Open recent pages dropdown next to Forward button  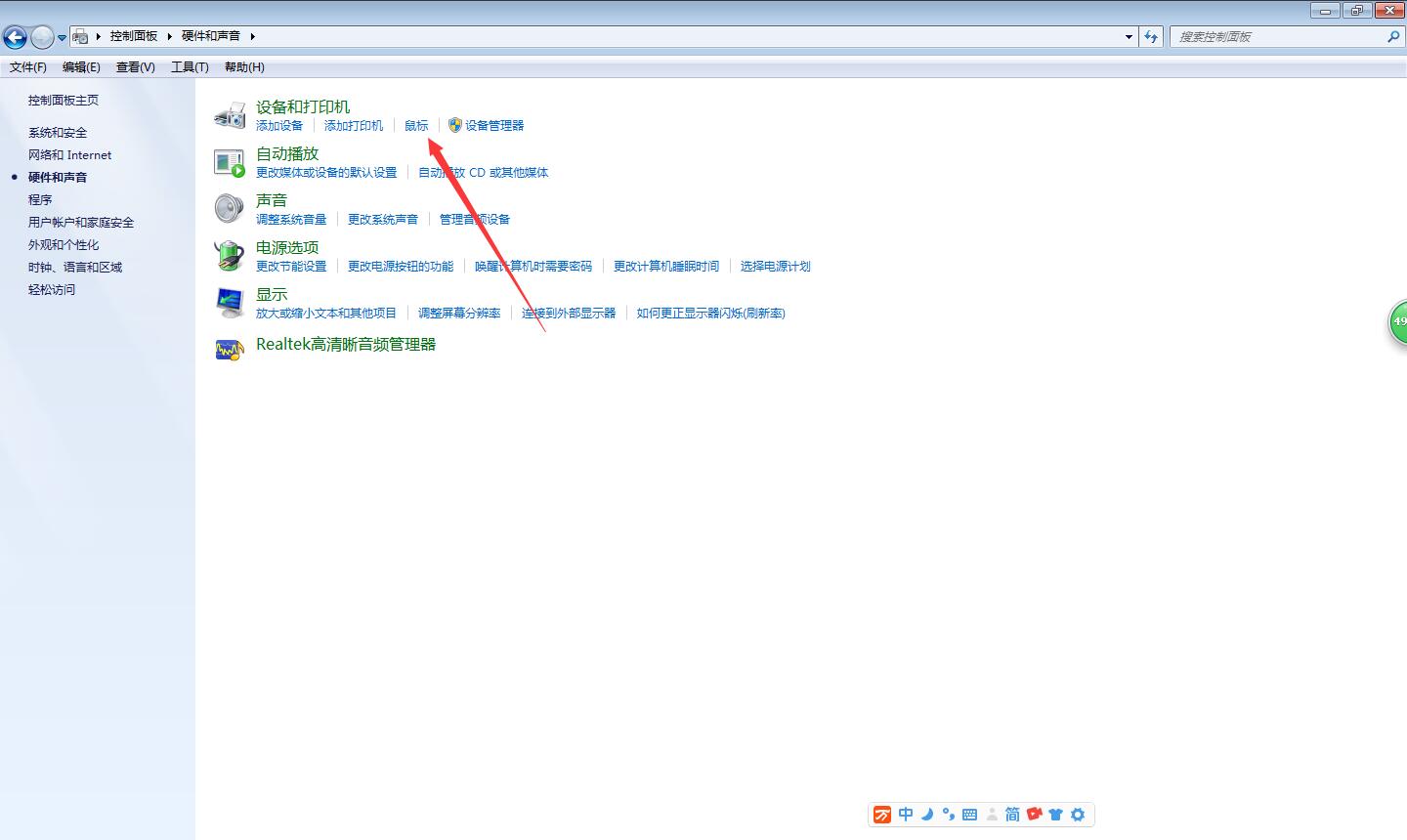click(x=62, y=38)
